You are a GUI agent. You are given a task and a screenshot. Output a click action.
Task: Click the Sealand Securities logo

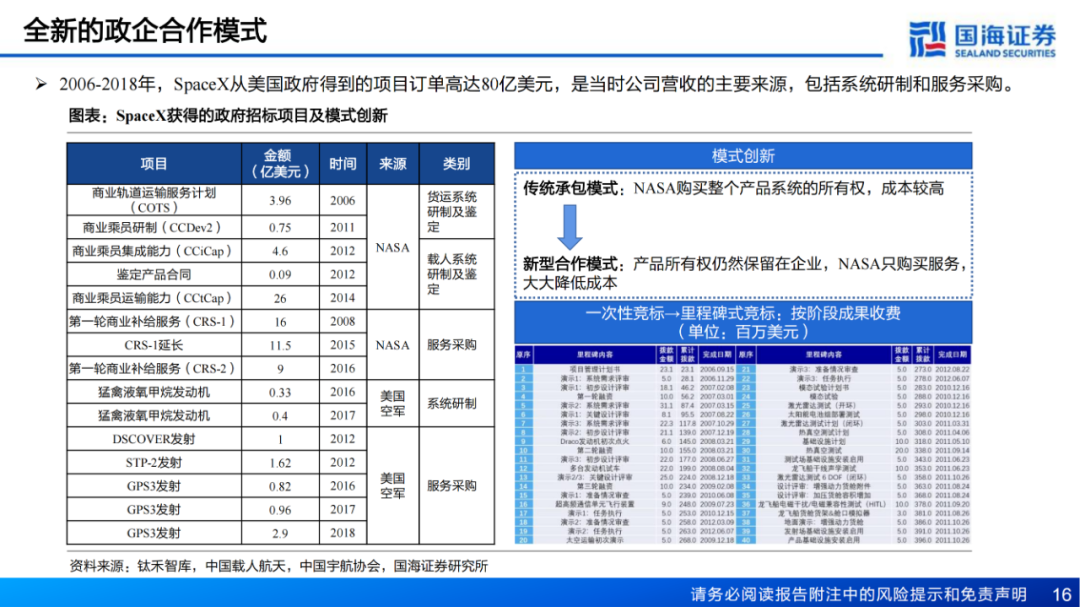click(982, 39)
